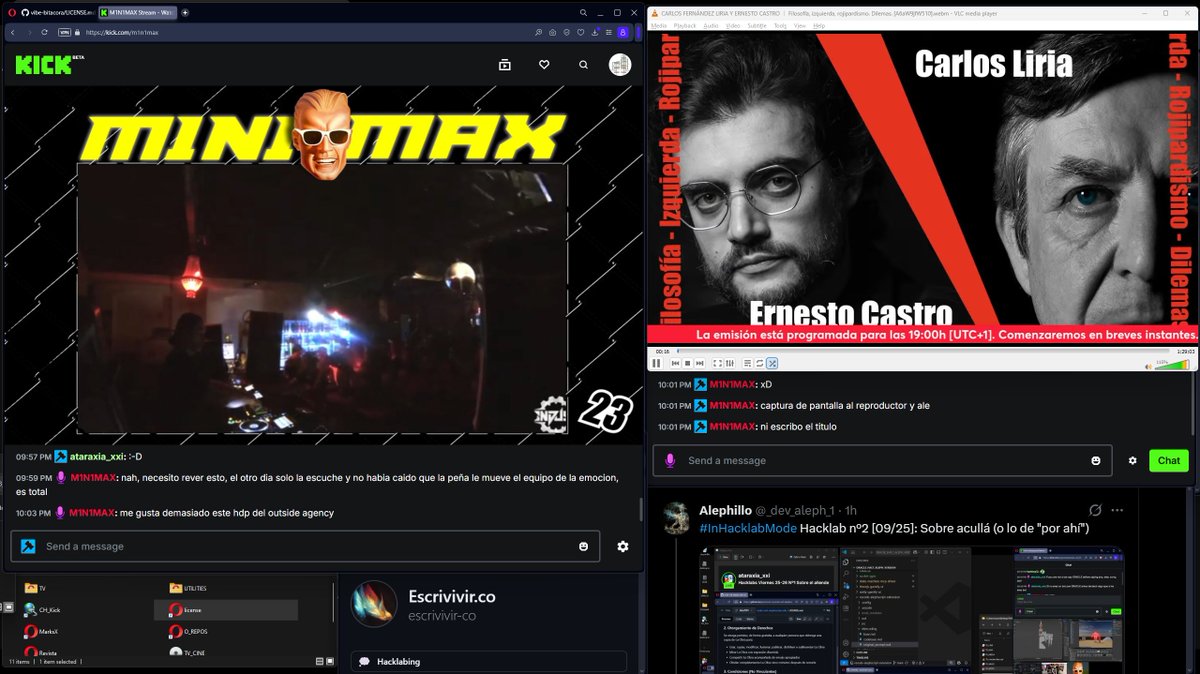Click right chat Send a message field

coord(884,460)
